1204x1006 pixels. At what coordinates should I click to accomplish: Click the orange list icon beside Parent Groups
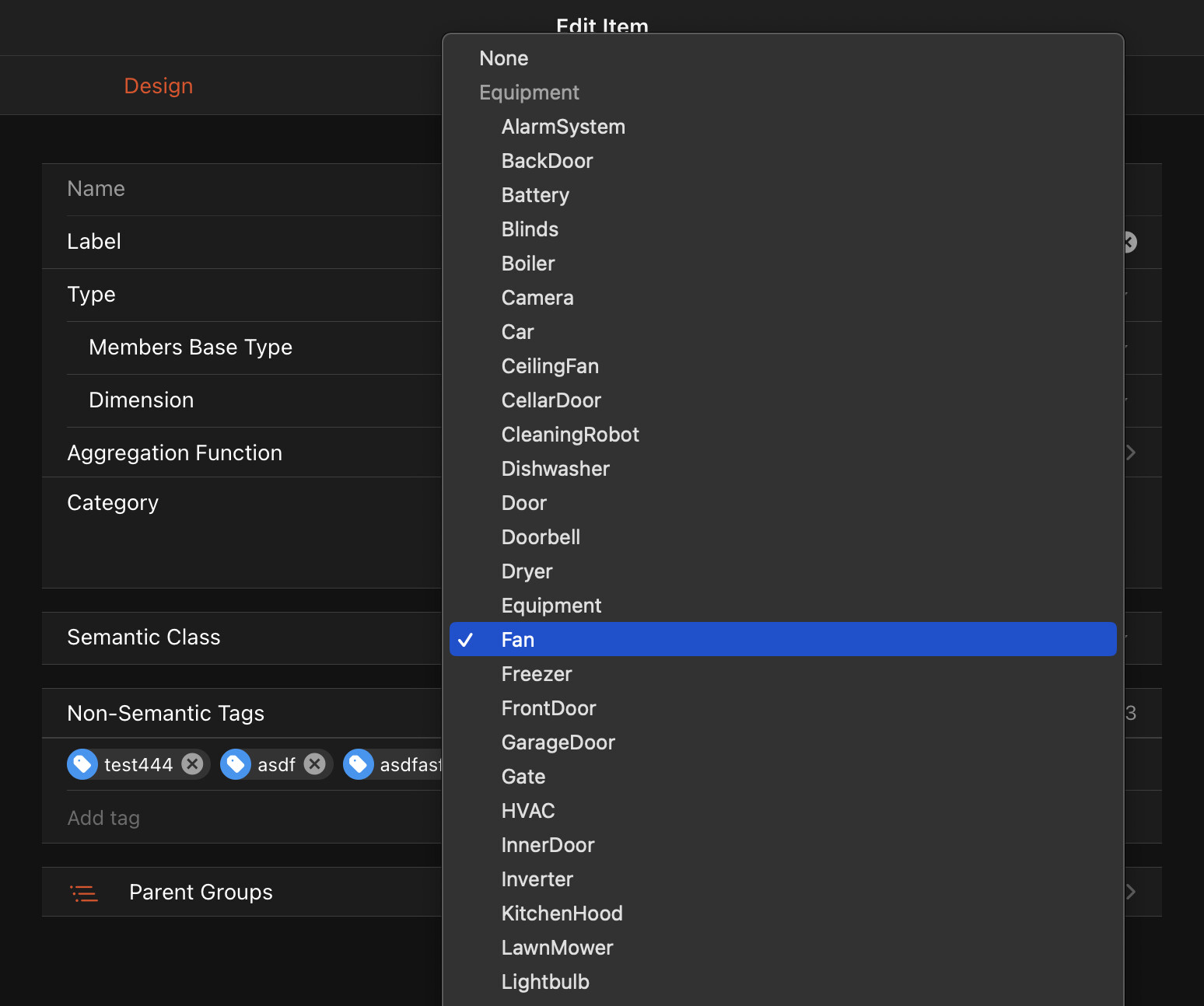click(x=85, y=893)
